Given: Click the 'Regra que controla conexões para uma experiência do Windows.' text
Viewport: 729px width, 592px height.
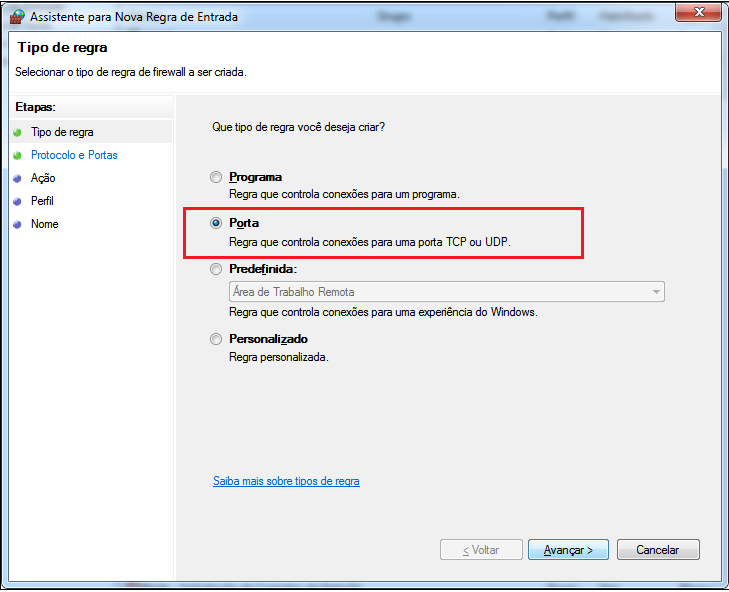Looking at the screenshot, I should [384, 312].
